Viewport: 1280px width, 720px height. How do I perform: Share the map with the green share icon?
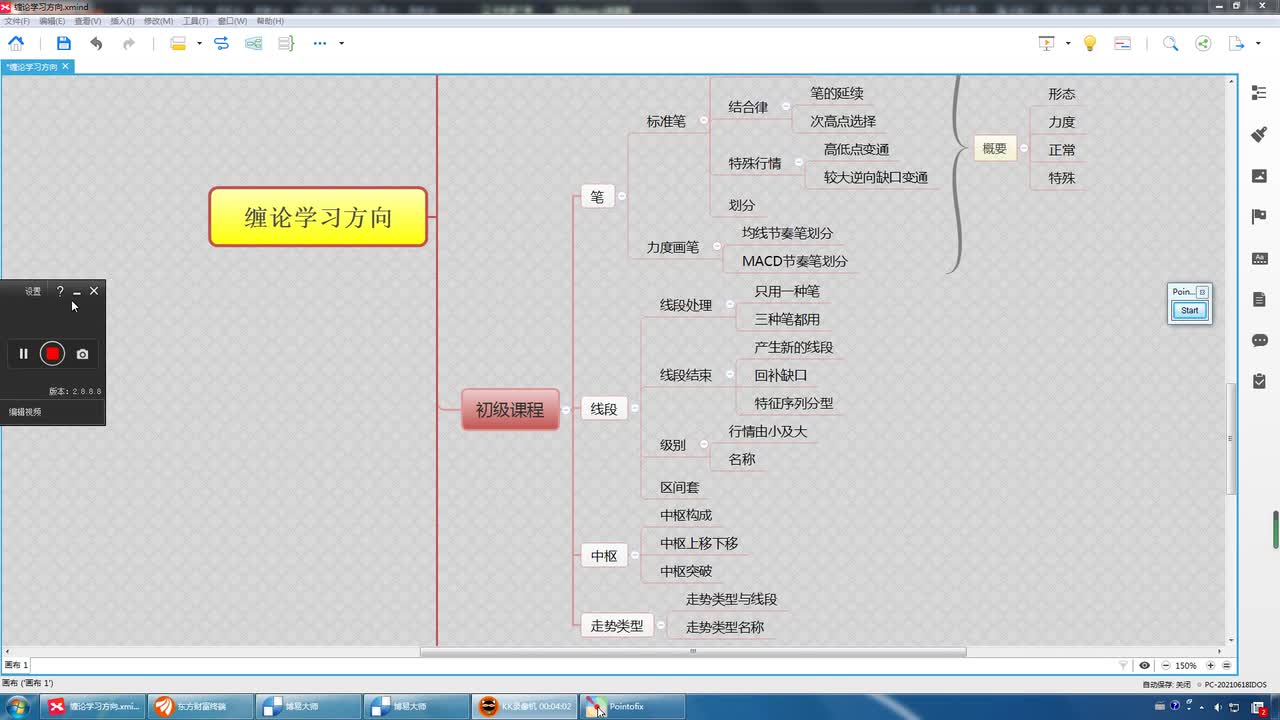[x=1203, y=43]
